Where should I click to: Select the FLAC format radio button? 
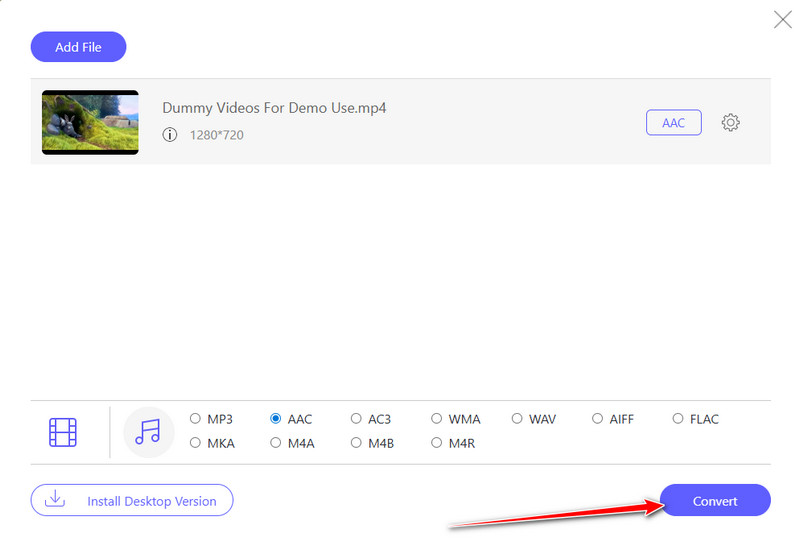tap(679, 419)
